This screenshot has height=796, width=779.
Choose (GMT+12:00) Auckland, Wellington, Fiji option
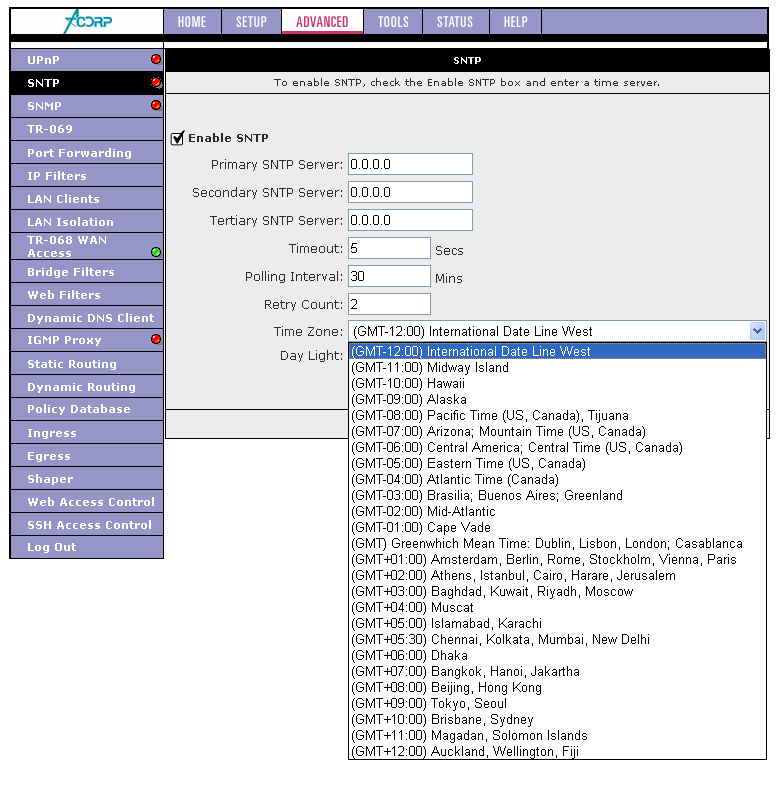pos(557,751)
